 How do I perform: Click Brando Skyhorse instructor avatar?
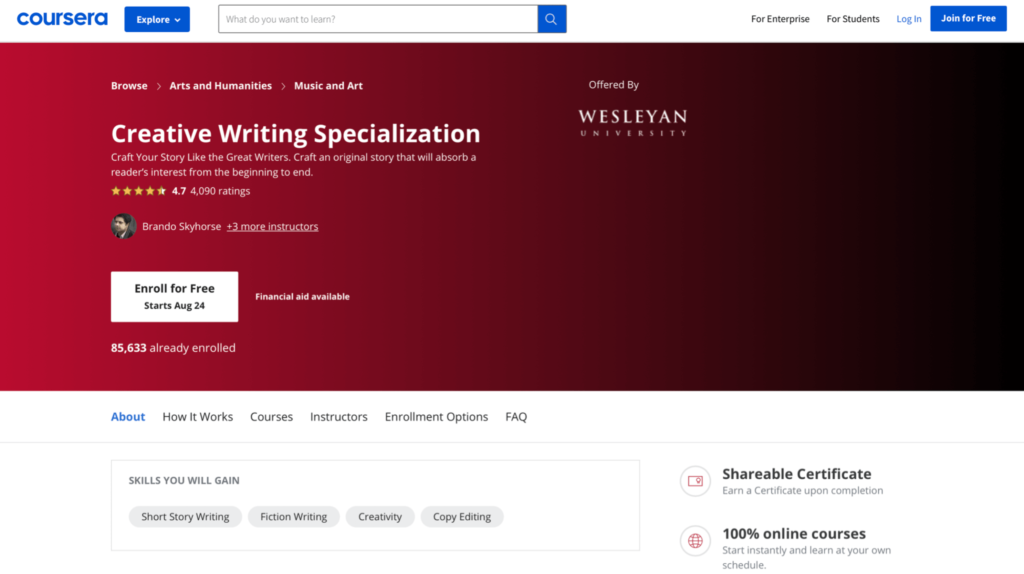[x=123, y=226]
